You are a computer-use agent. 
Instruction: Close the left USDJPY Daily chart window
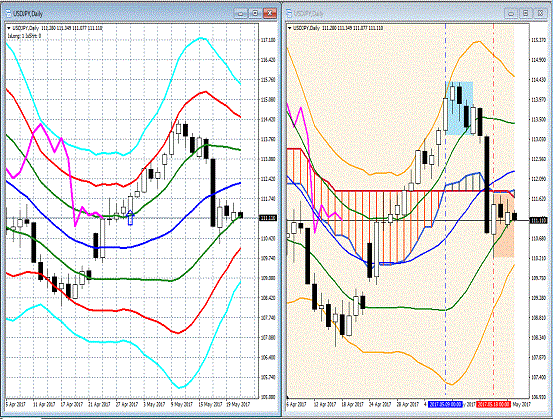click(270, 13)
